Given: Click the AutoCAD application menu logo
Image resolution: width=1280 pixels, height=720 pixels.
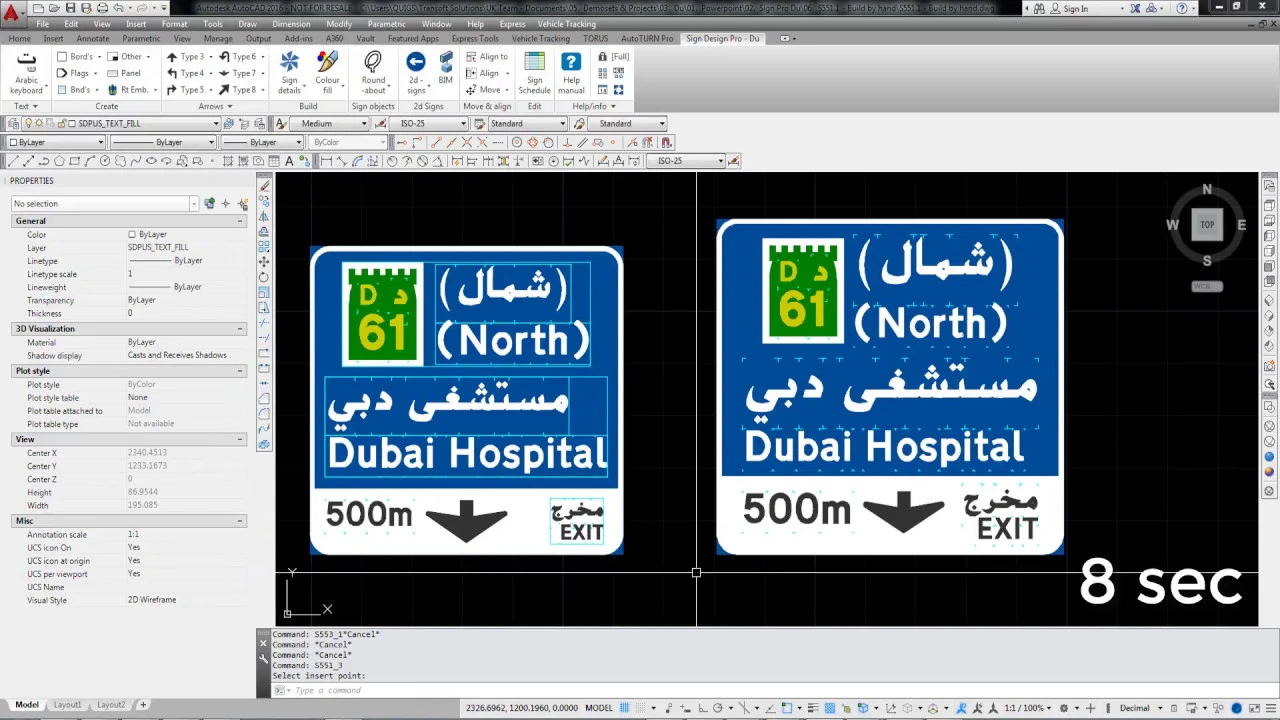Looking at the screenshot, I should pos(11,11).
